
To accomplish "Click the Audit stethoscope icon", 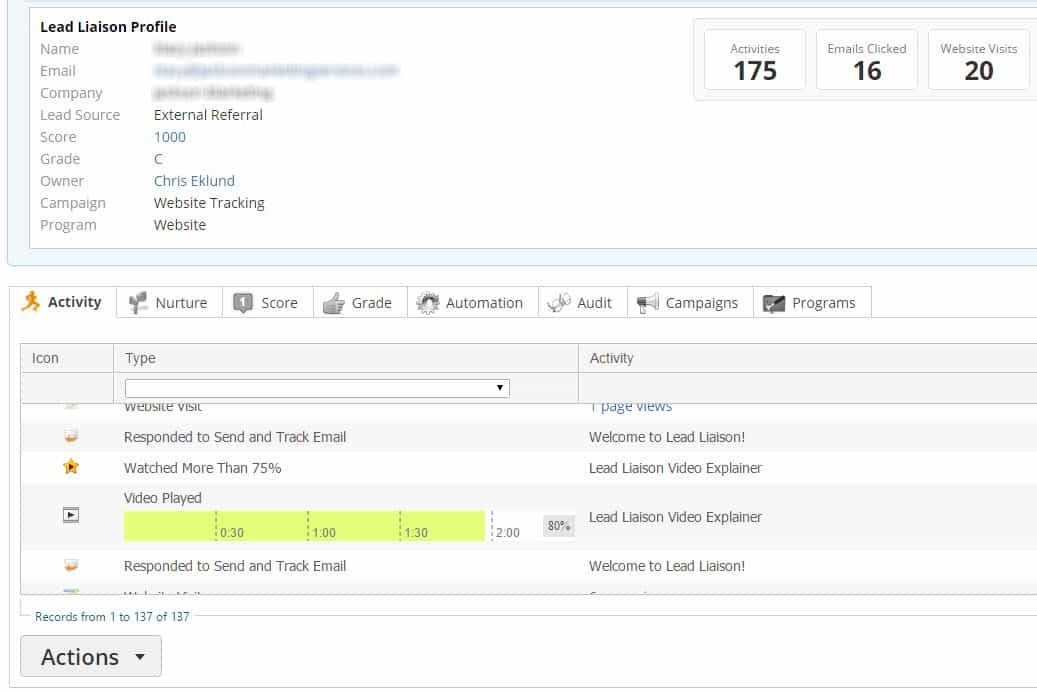I will [x=558, y=302].
